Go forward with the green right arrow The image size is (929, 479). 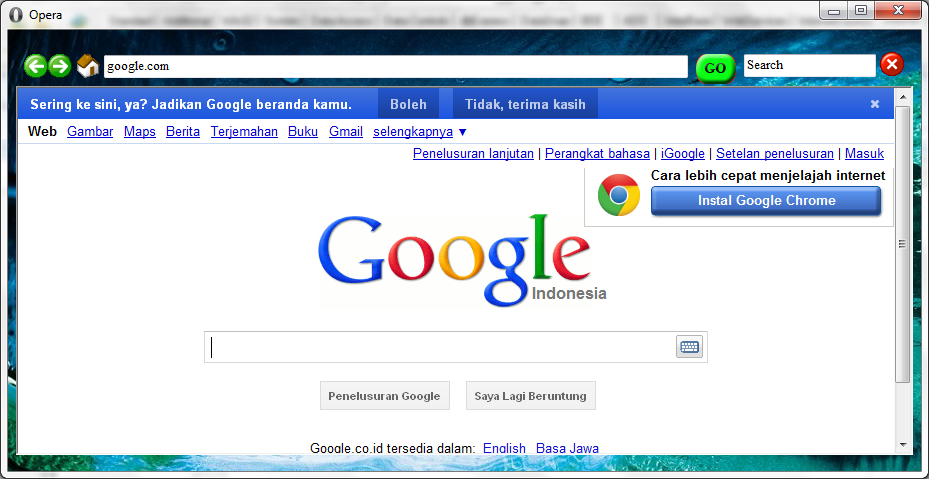(59, 66)
